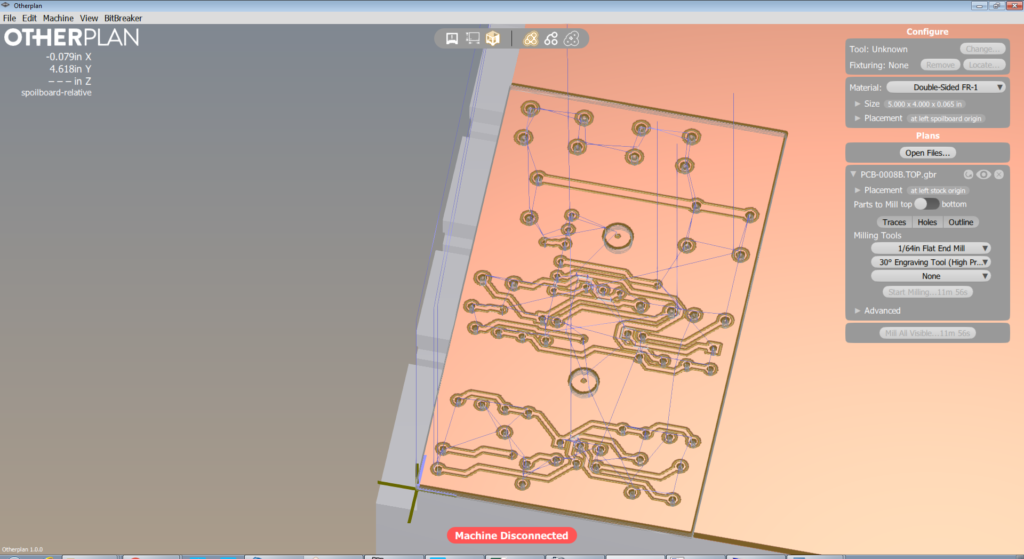1024x559 pixels.
Task: Click the Open Files... button
Action: [x=927, y=153]
